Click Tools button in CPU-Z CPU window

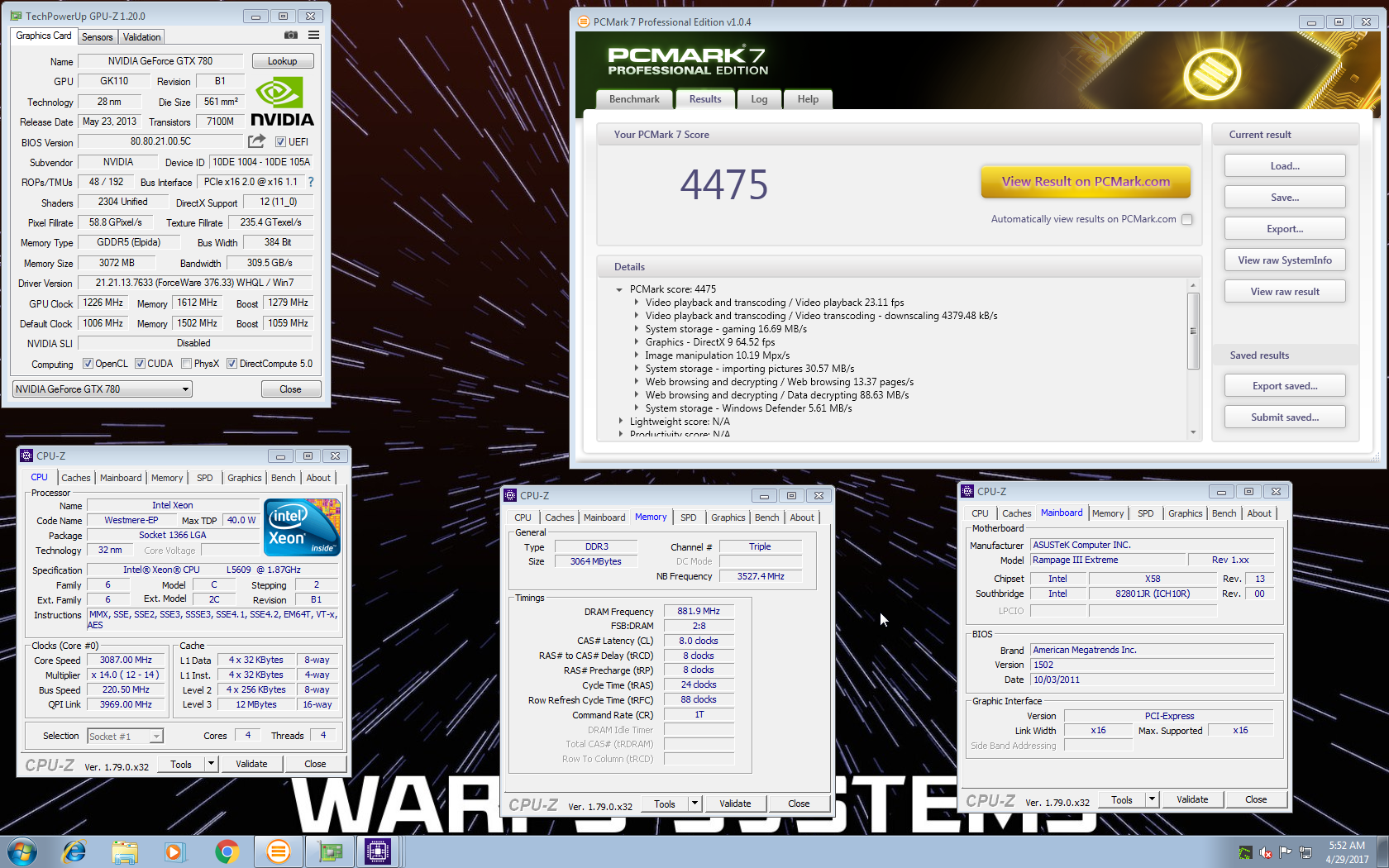181,764
